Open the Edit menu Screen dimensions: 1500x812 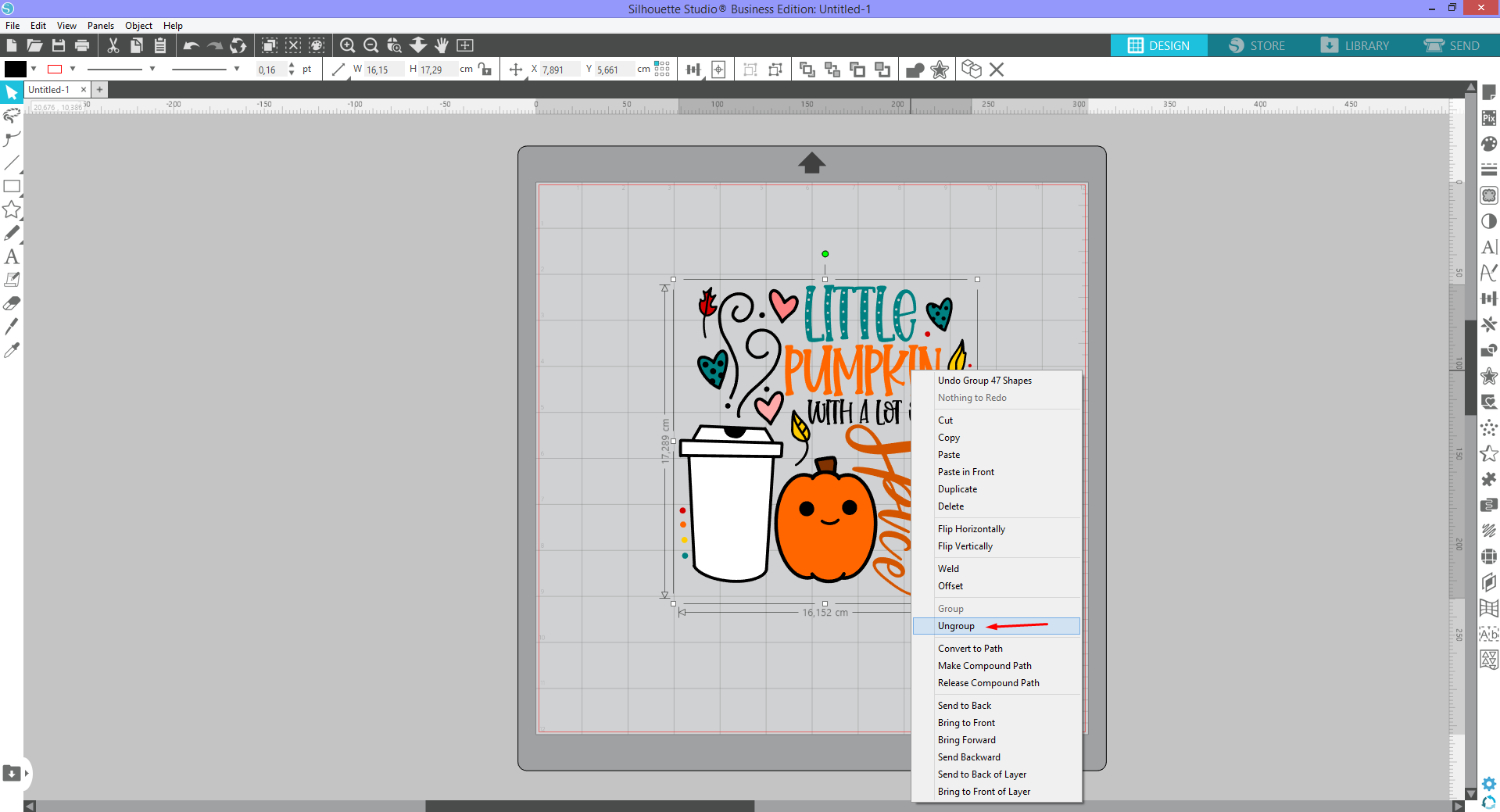click(38, 25)
